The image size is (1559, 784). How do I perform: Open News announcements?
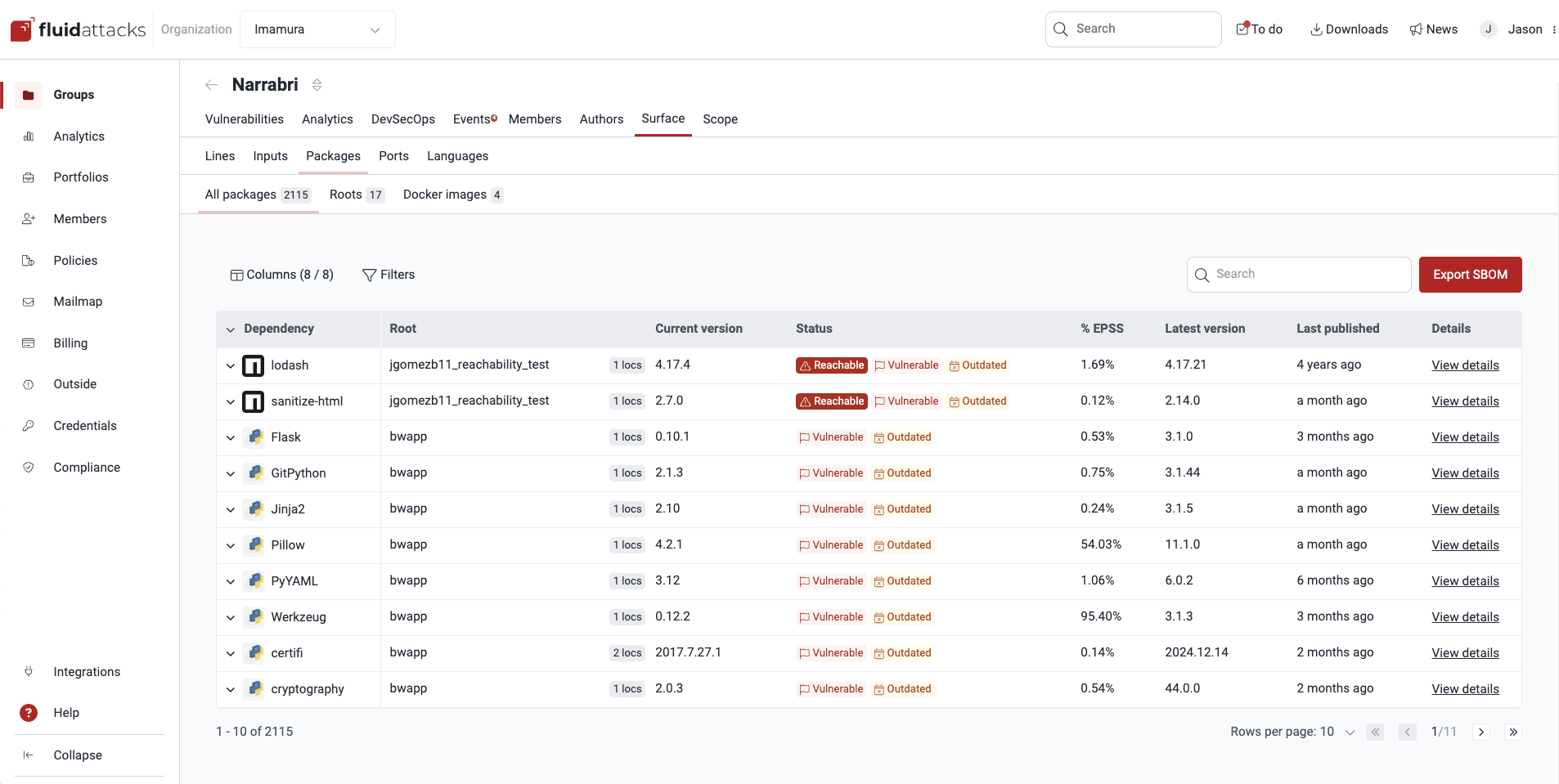pos(1433,29)
